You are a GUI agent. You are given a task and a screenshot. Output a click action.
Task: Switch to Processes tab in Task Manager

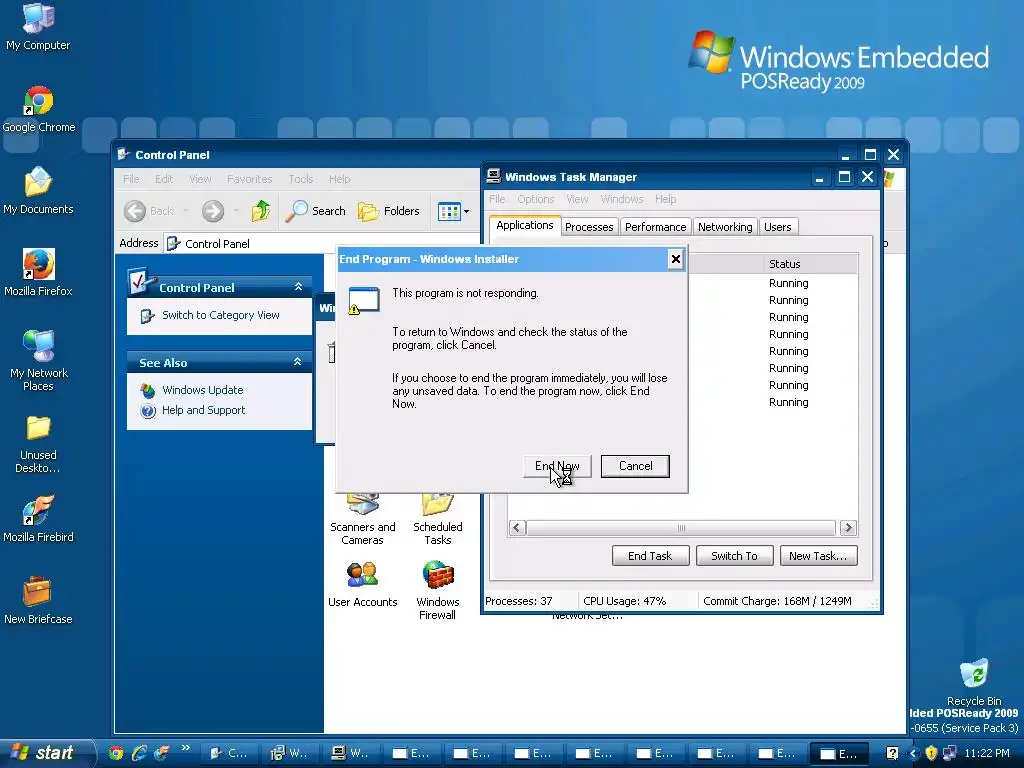(x=589, y=227)
